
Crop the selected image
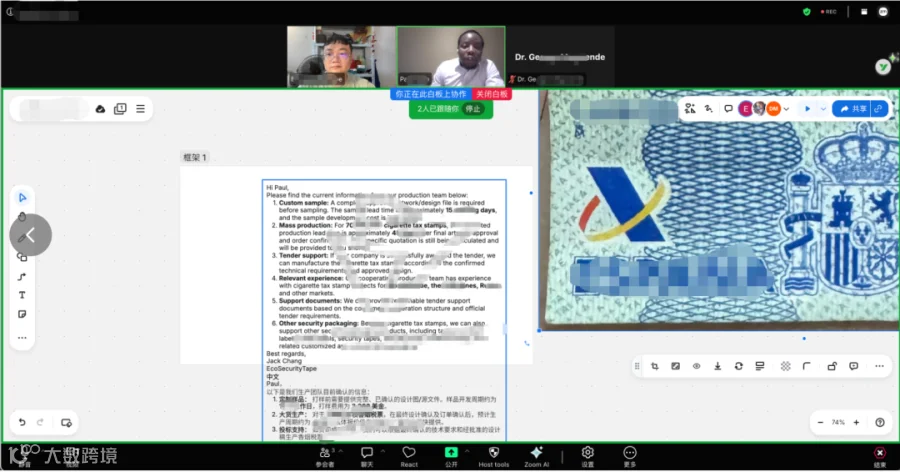[654, 366]
